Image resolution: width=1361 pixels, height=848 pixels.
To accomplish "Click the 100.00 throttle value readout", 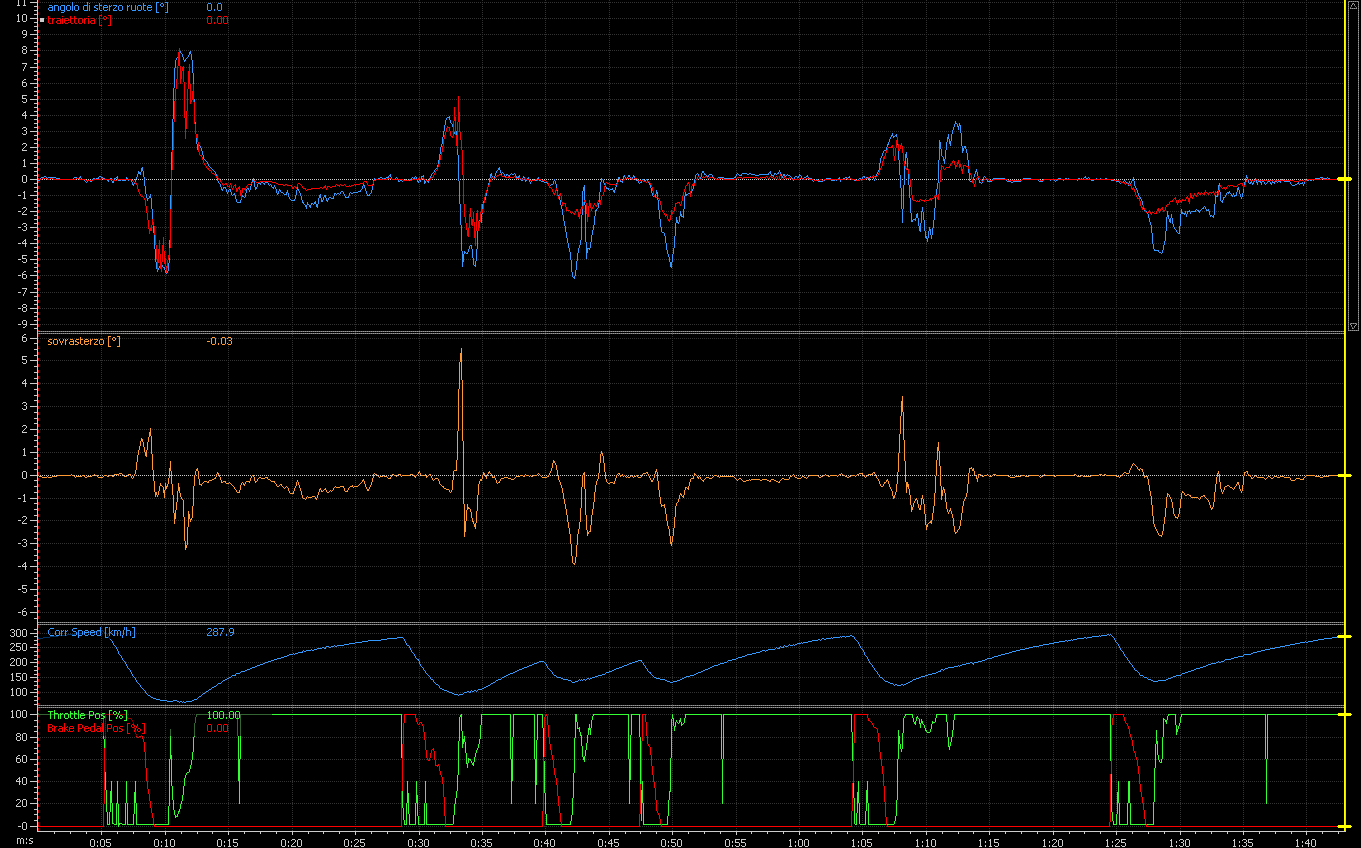I will 223,715.
